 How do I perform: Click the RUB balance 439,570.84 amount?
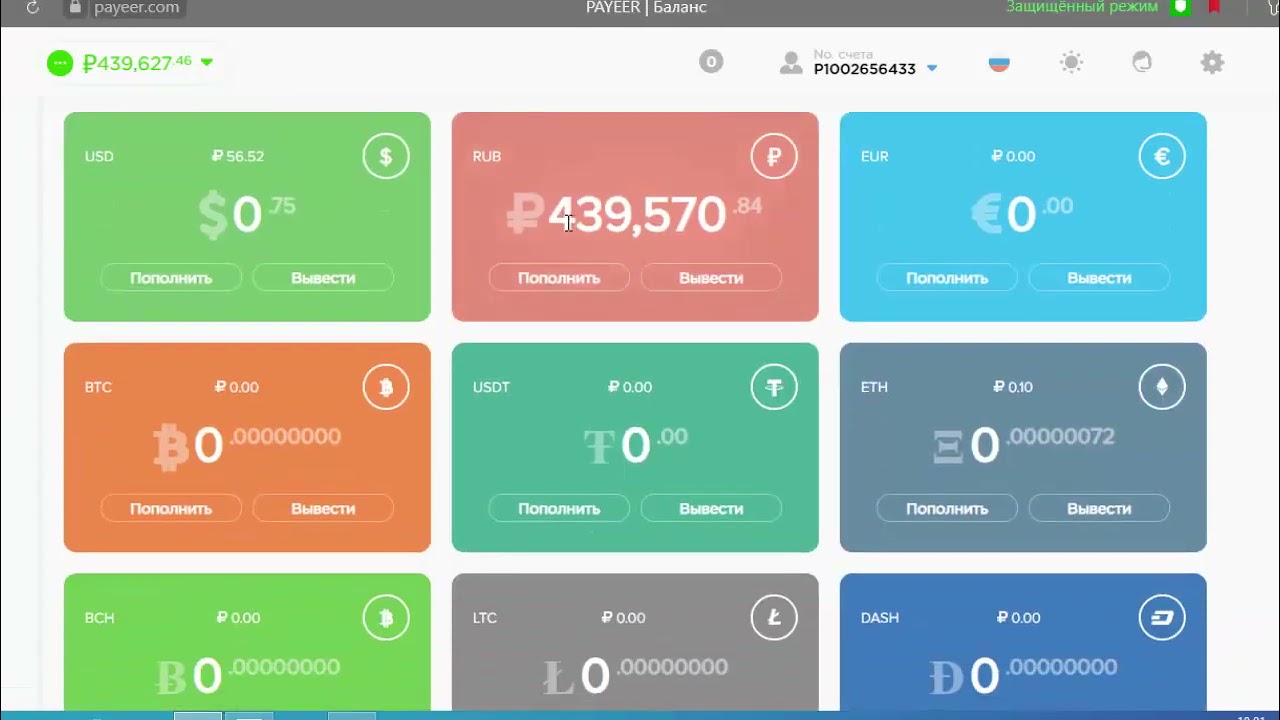pyautogui.click(x=635, y=215)
